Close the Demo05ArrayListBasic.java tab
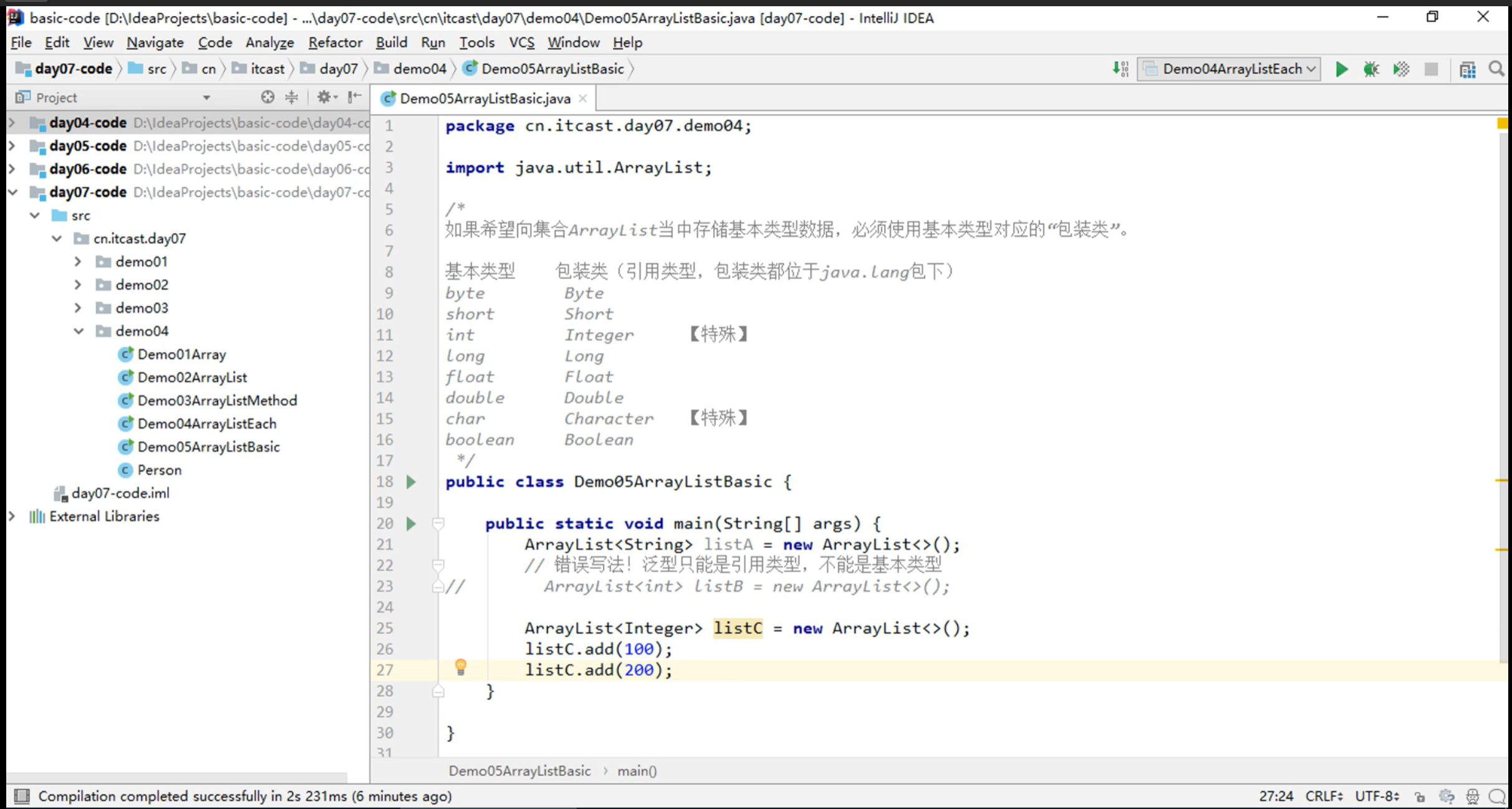Viewport: 1512px width, 809px height. [583, 98]
